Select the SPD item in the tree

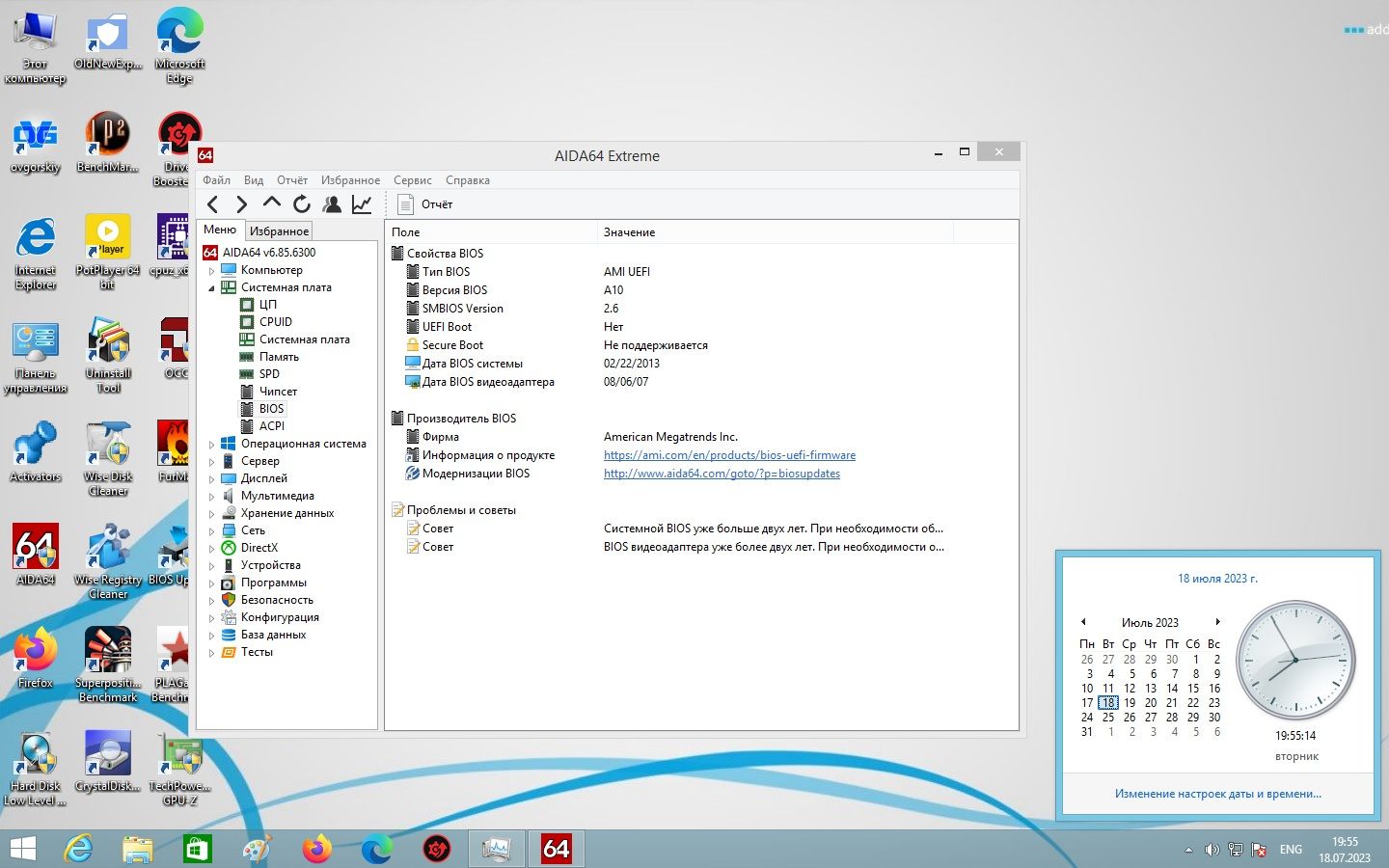(269, 374)
